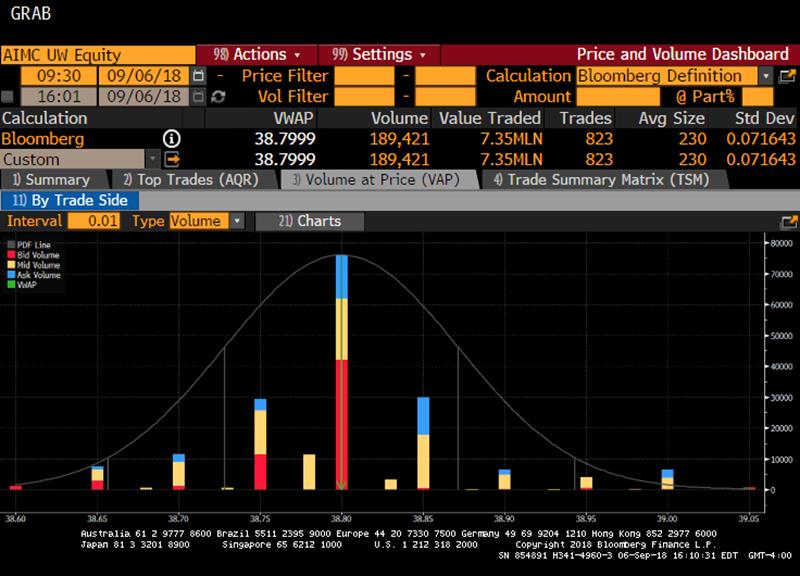Click the chart pop-out icon at right
This screenshot has width=800, height=576.
click(x=789, y=222)
